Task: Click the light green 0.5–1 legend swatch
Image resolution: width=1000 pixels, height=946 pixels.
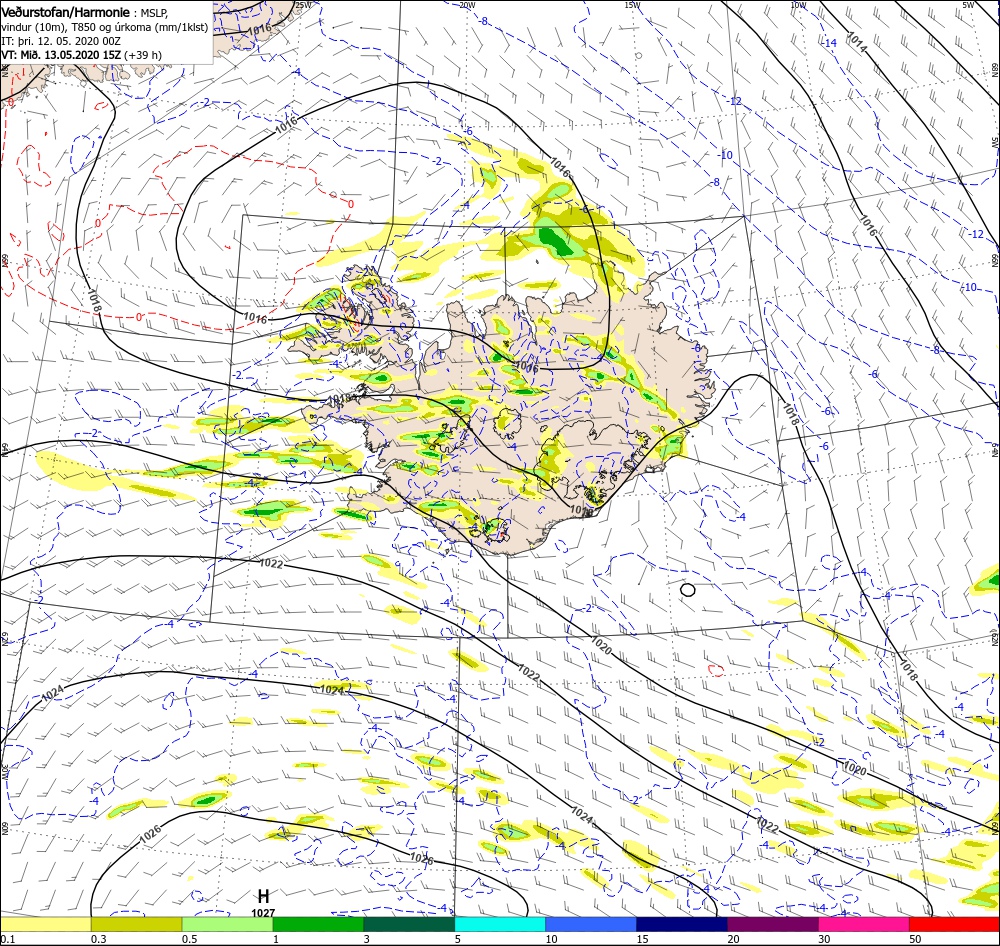Action: click(228, 924)
